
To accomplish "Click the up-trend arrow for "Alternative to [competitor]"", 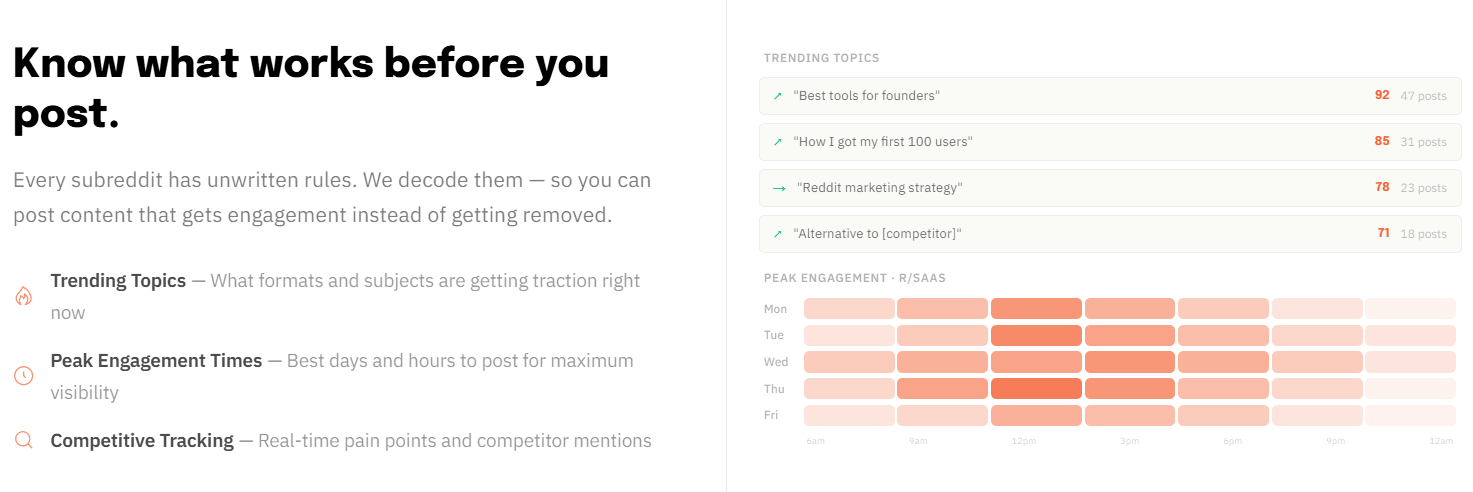I will [x=778, y=234].
